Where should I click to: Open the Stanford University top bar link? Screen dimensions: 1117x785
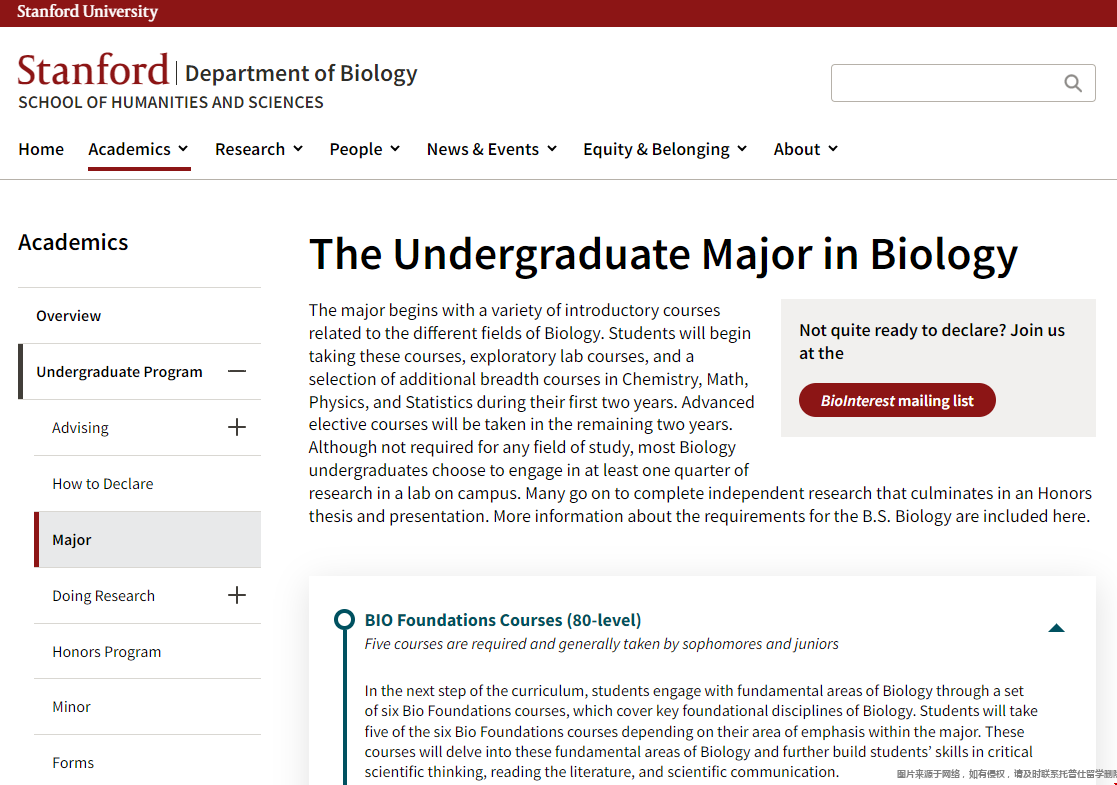coord(88,11)
